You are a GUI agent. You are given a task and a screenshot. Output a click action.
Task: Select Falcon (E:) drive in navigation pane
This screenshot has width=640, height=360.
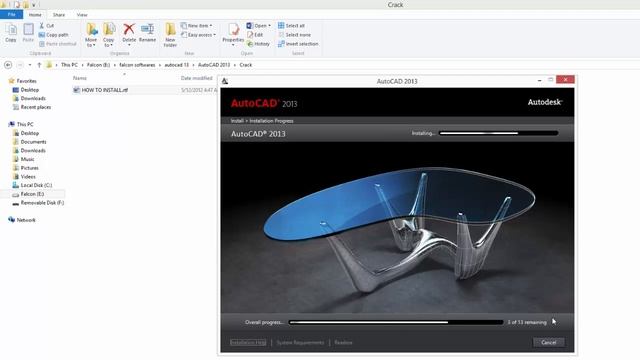point(28,194)
